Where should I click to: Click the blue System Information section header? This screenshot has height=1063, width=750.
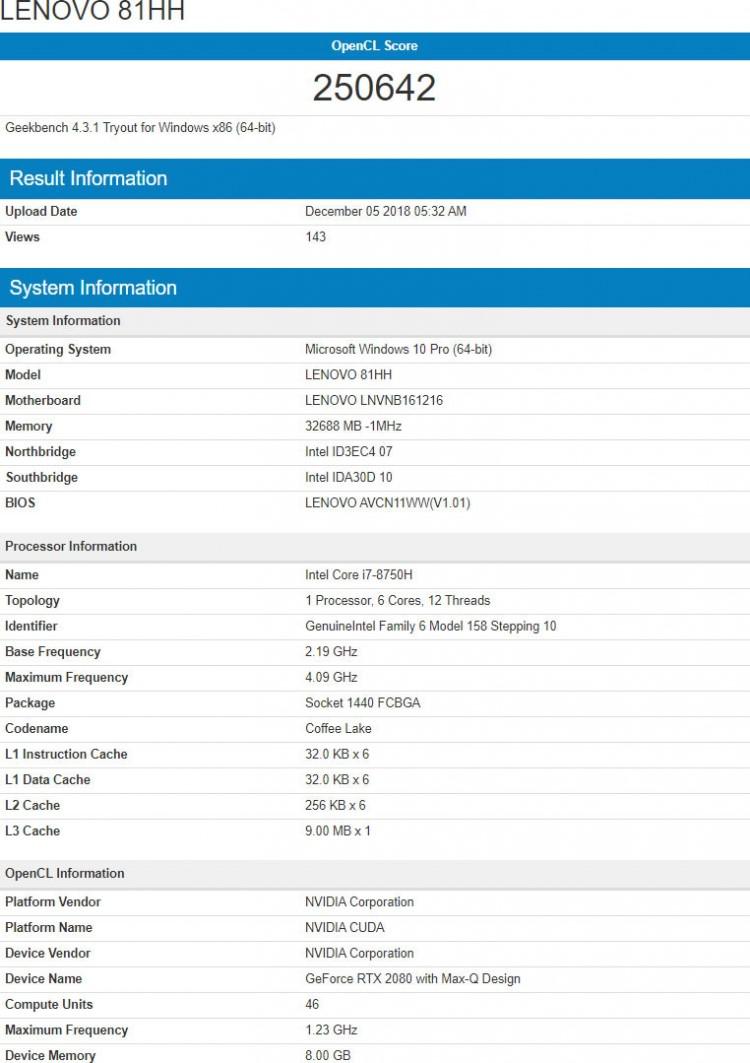tap(93, 288)
